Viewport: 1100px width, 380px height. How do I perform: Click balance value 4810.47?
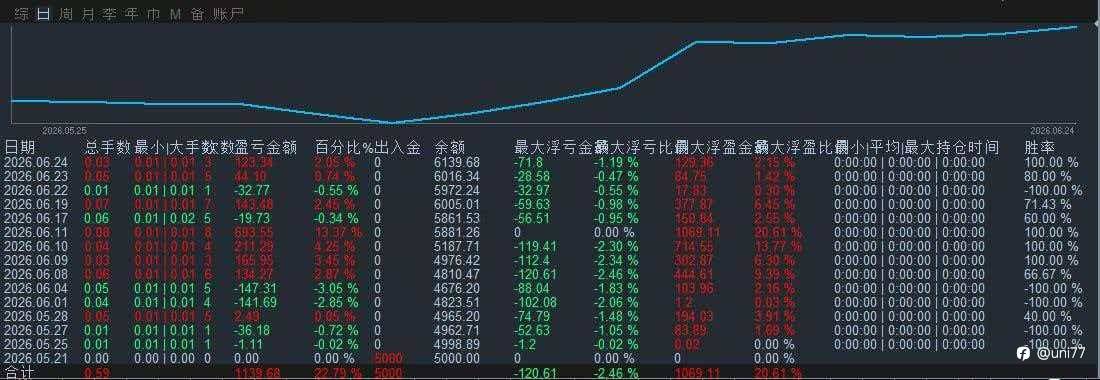(457, 274)
